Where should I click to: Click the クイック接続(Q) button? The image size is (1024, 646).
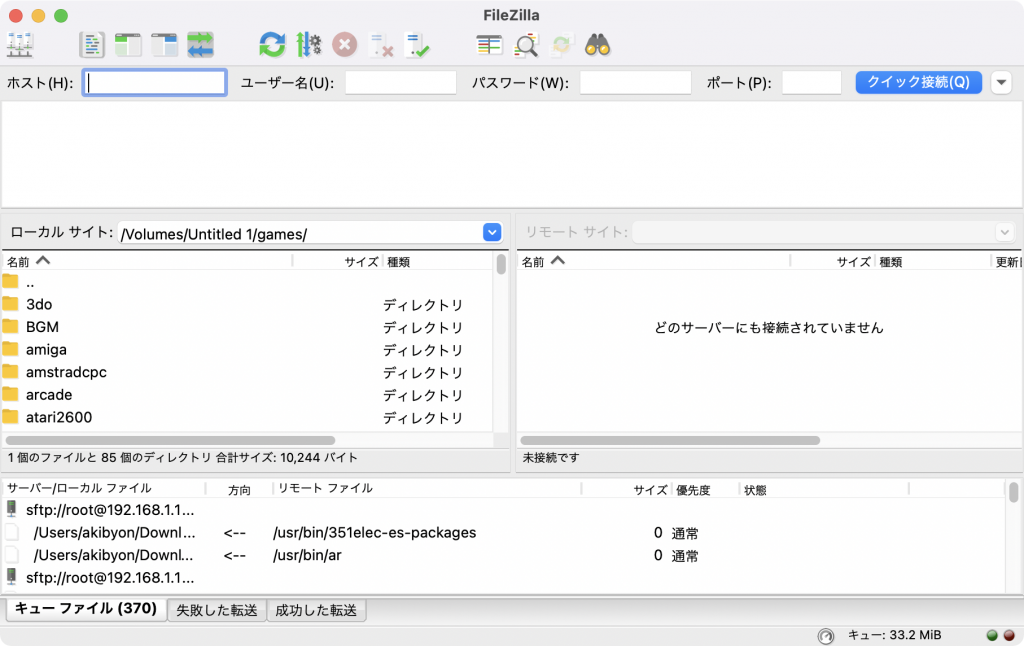918,82
